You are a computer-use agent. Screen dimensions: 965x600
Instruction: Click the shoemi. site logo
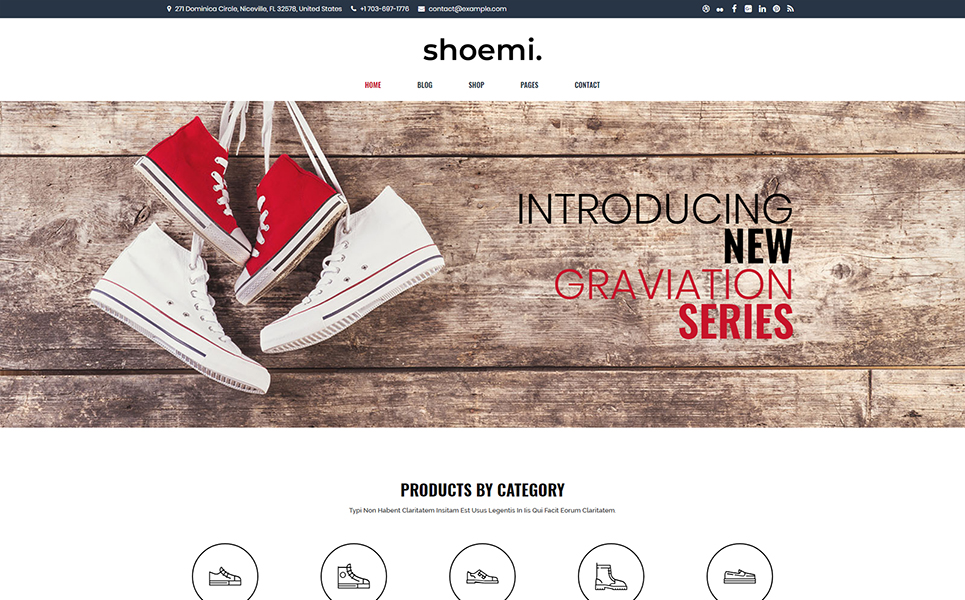[482, 50]
